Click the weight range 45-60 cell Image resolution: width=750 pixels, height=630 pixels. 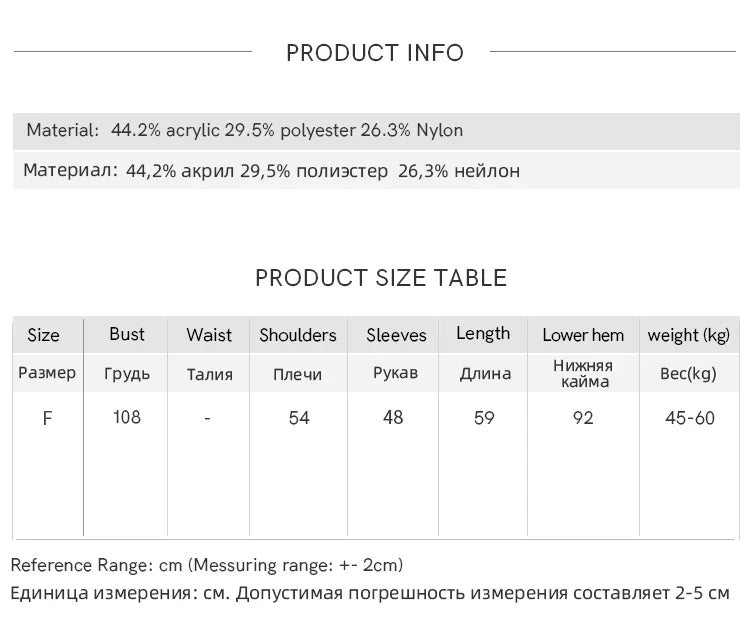click(690, 418)
